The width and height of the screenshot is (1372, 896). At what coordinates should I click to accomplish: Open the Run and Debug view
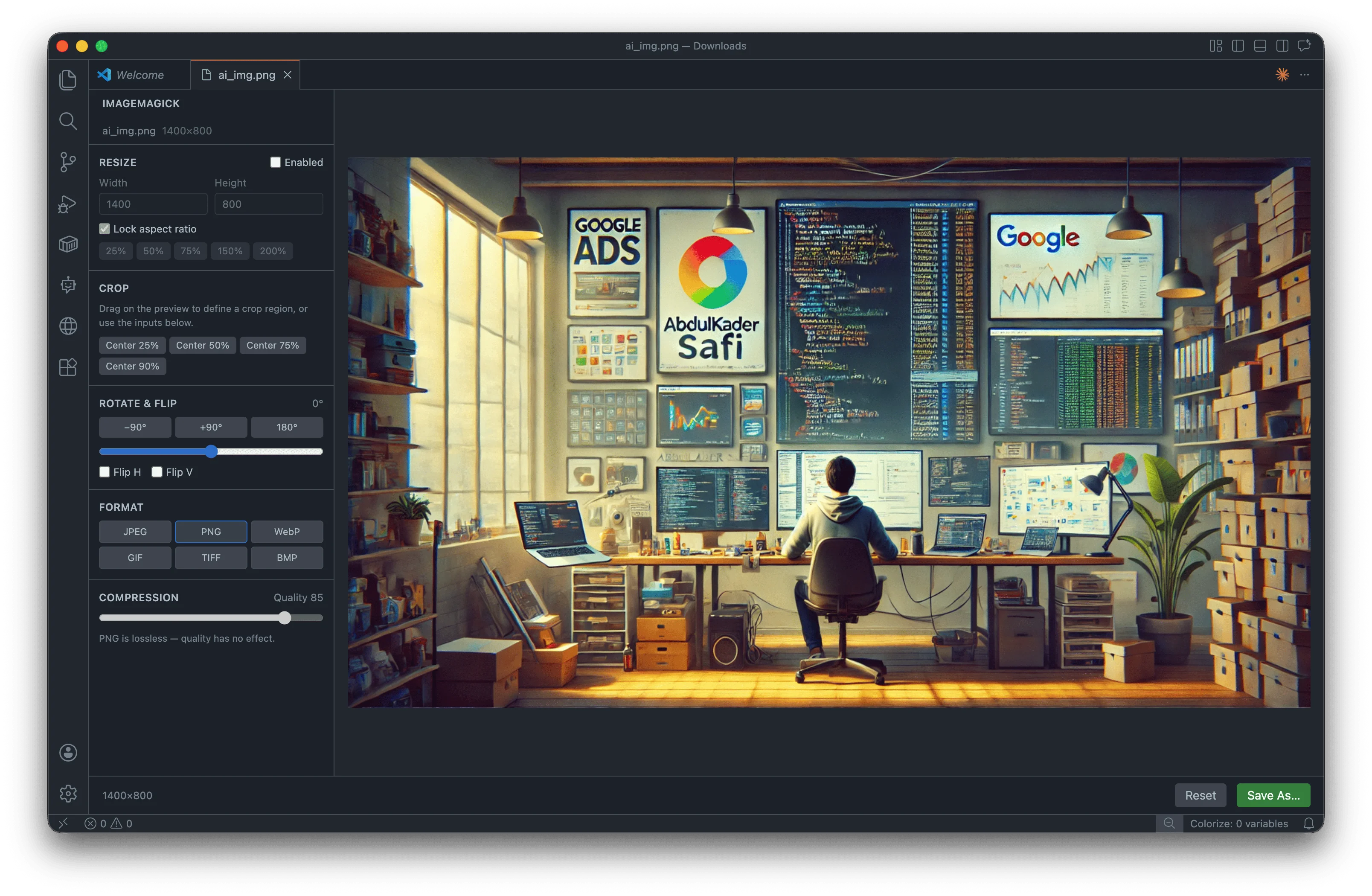(68, 204)
